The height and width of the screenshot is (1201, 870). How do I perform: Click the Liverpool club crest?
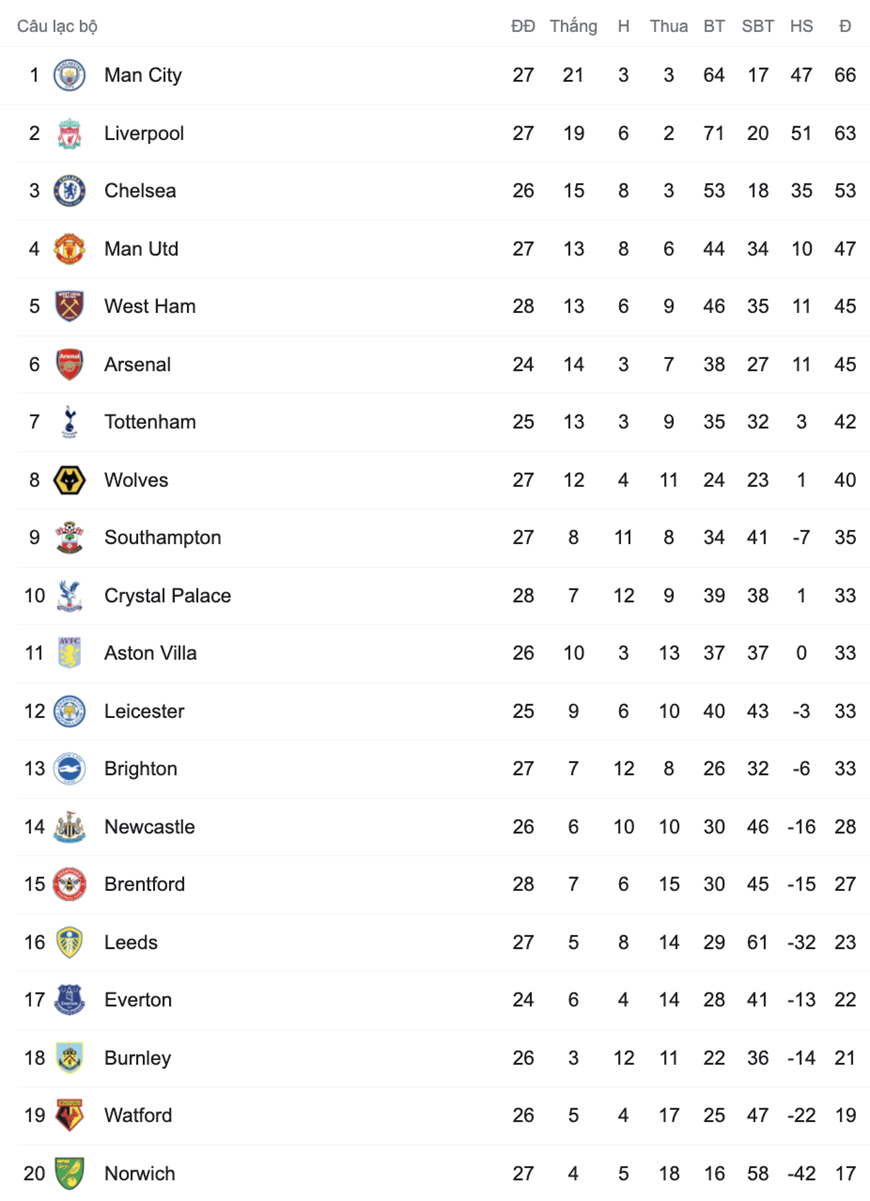(69, 133)
